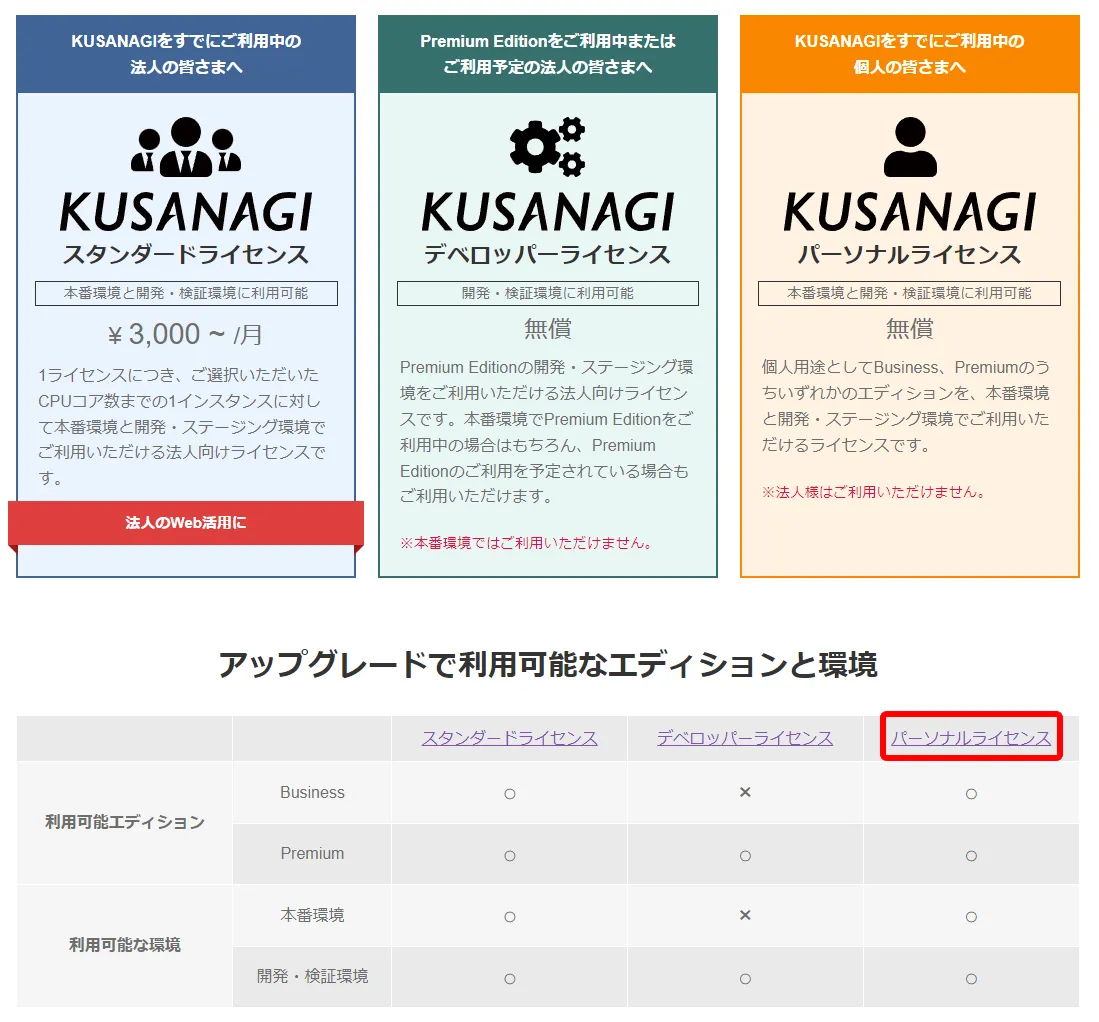Click the アップグレードで利用可能なエディションと環境 heading
The image size is (1099, 1022).
(547, 665)
